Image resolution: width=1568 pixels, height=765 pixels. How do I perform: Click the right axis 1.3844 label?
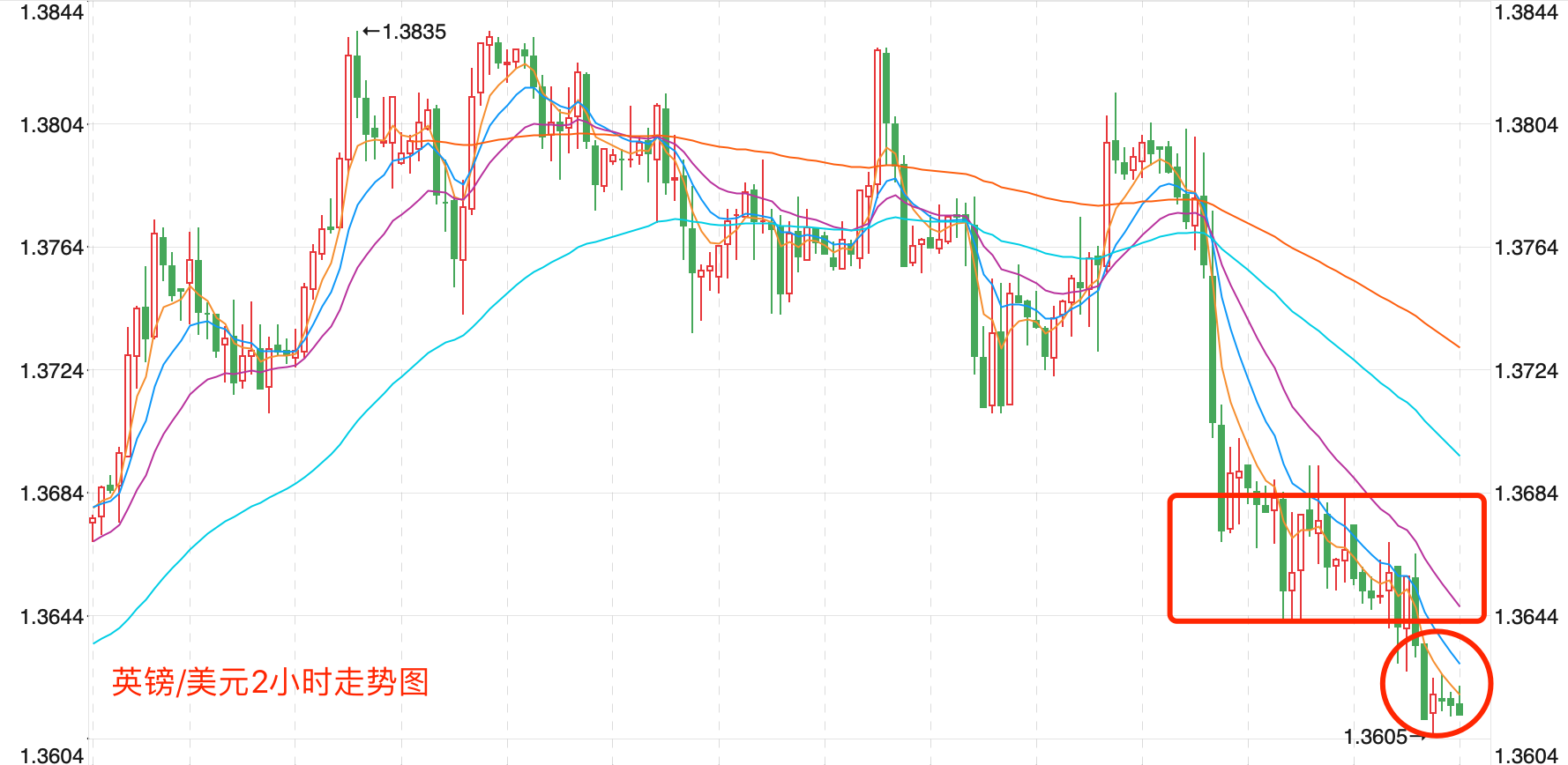1527,12
